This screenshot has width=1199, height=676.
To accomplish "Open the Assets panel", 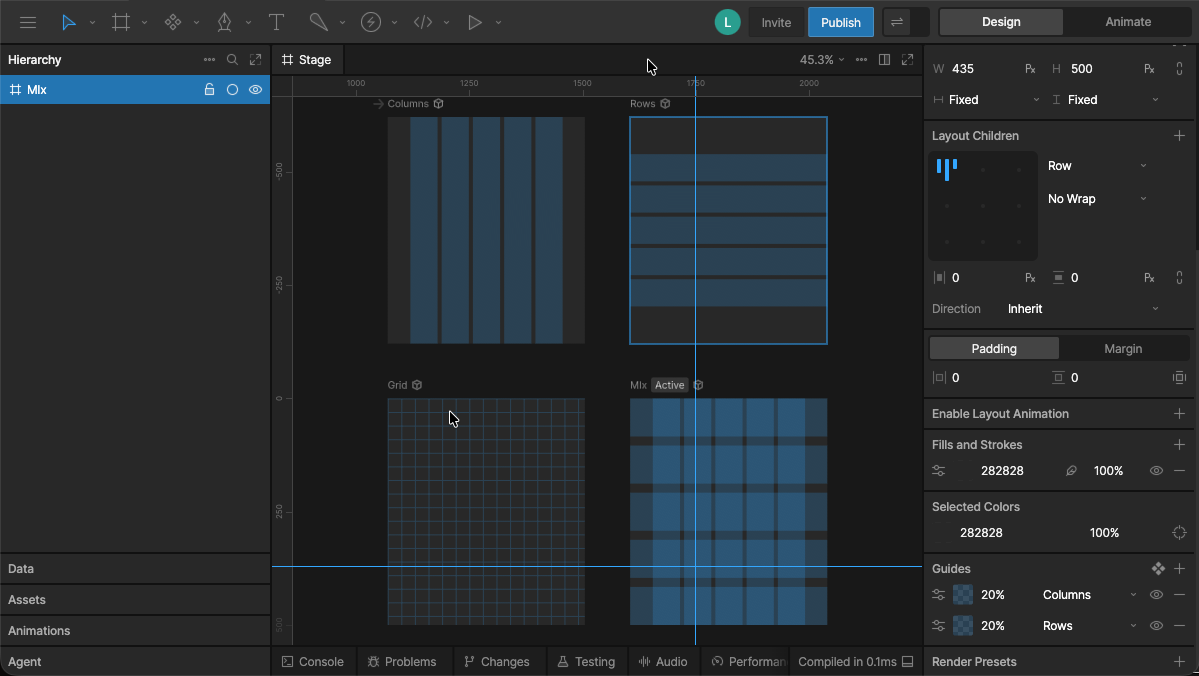I will coord(135,600).
